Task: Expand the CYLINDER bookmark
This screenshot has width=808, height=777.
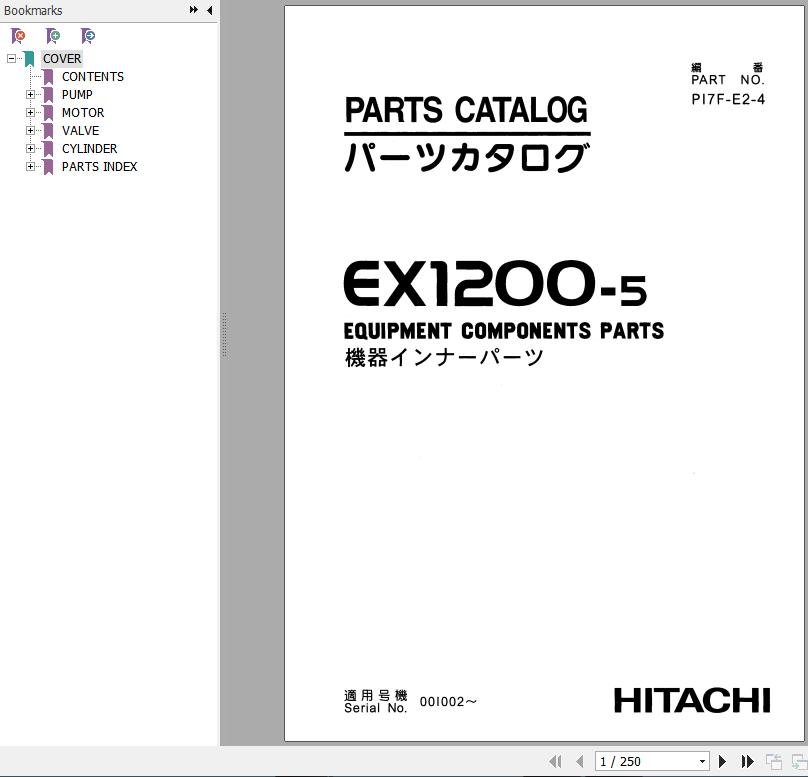Action: pyautogui.click(x=30, y=149)
